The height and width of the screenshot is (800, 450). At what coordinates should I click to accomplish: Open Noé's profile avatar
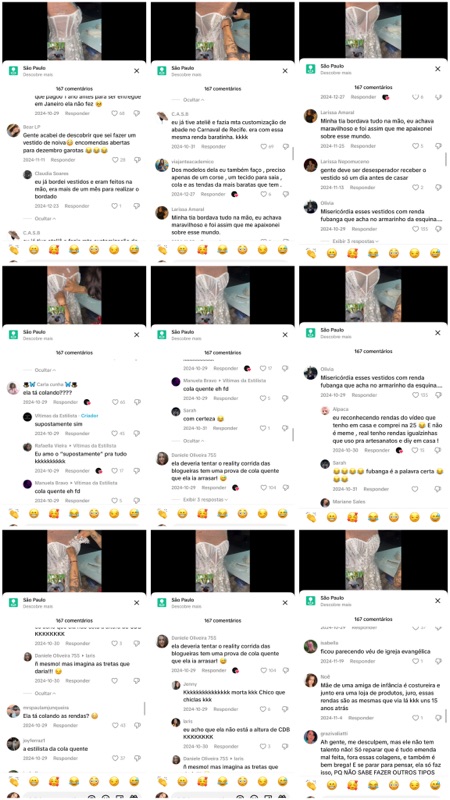[311, 681]
